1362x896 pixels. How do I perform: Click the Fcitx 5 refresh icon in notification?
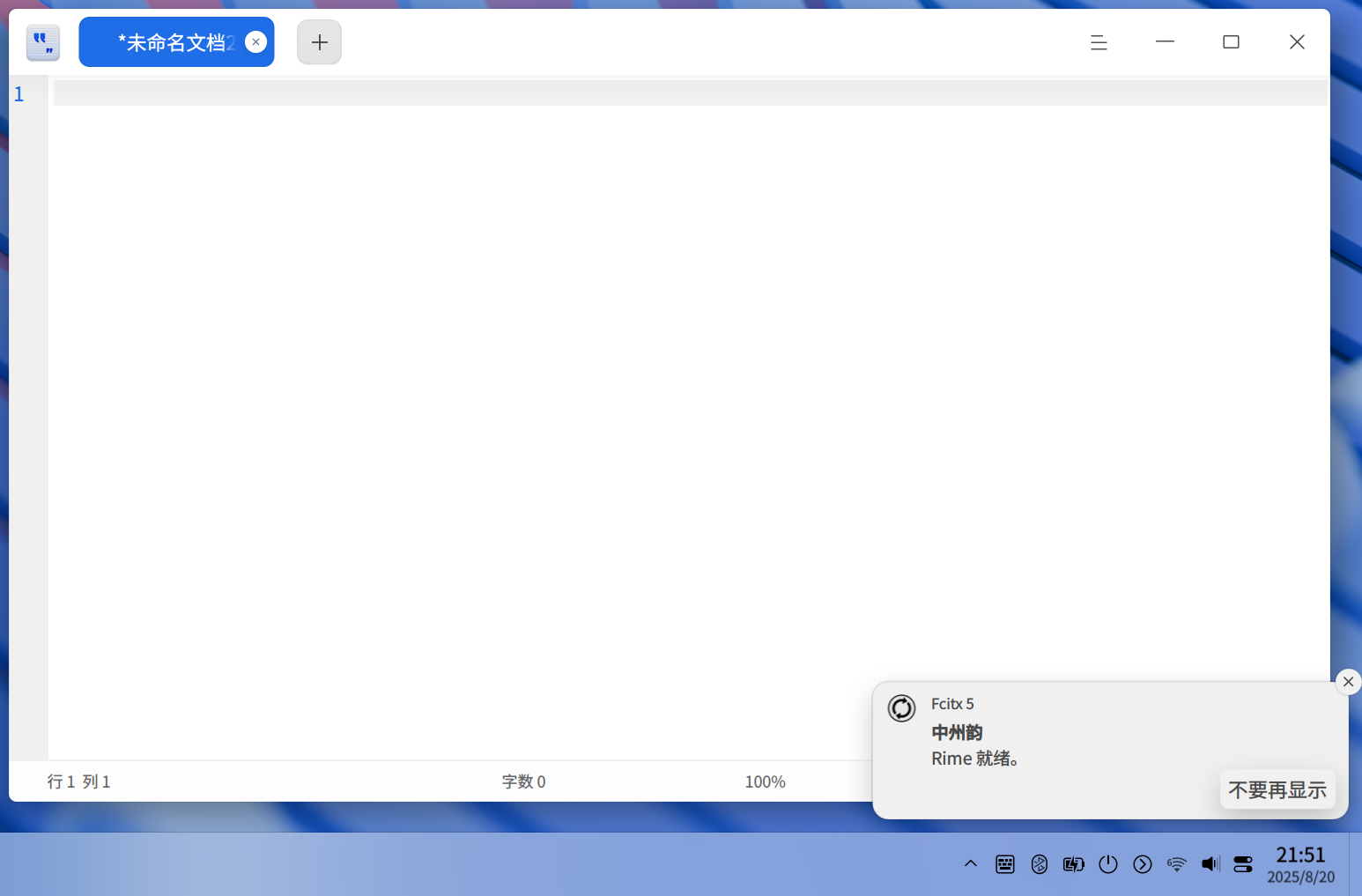(901, 708)
